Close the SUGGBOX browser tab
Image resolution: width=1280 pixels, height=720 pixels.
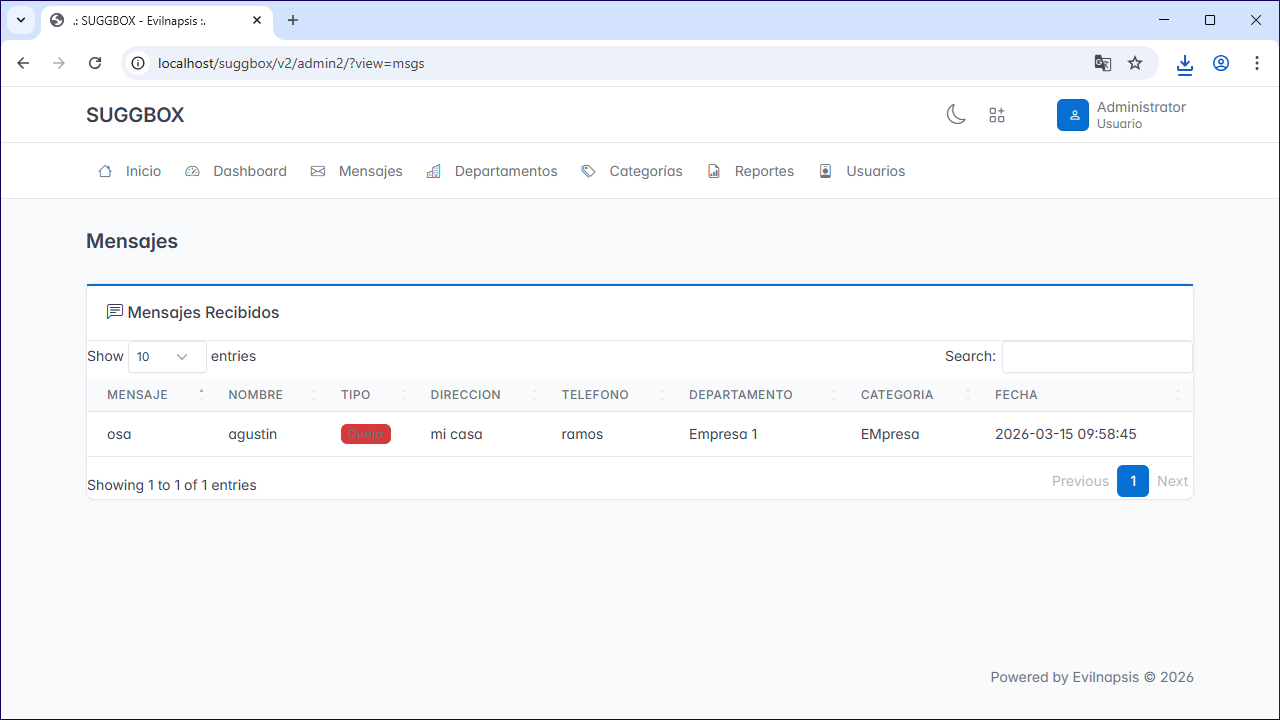click(x=257, y=20)
